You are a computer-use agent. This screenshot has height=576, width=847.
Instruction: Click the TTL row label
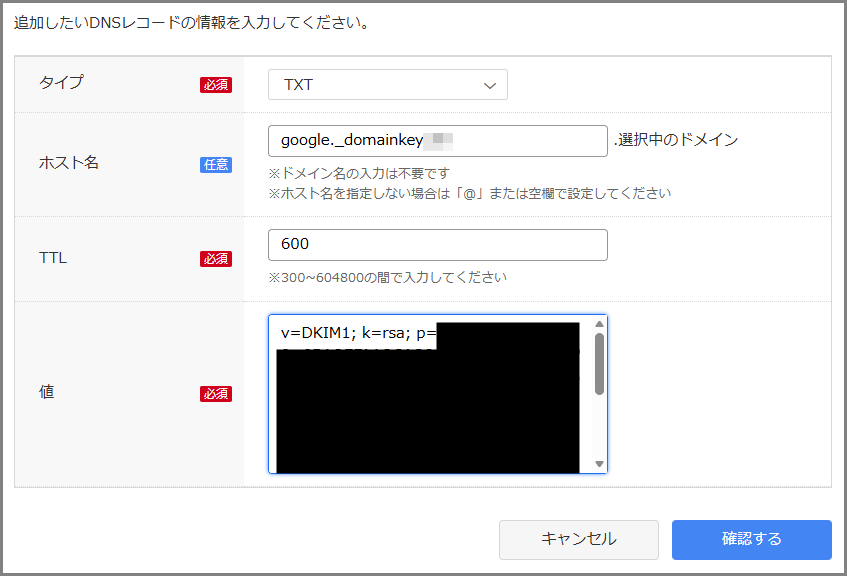(x=53, y=258)
